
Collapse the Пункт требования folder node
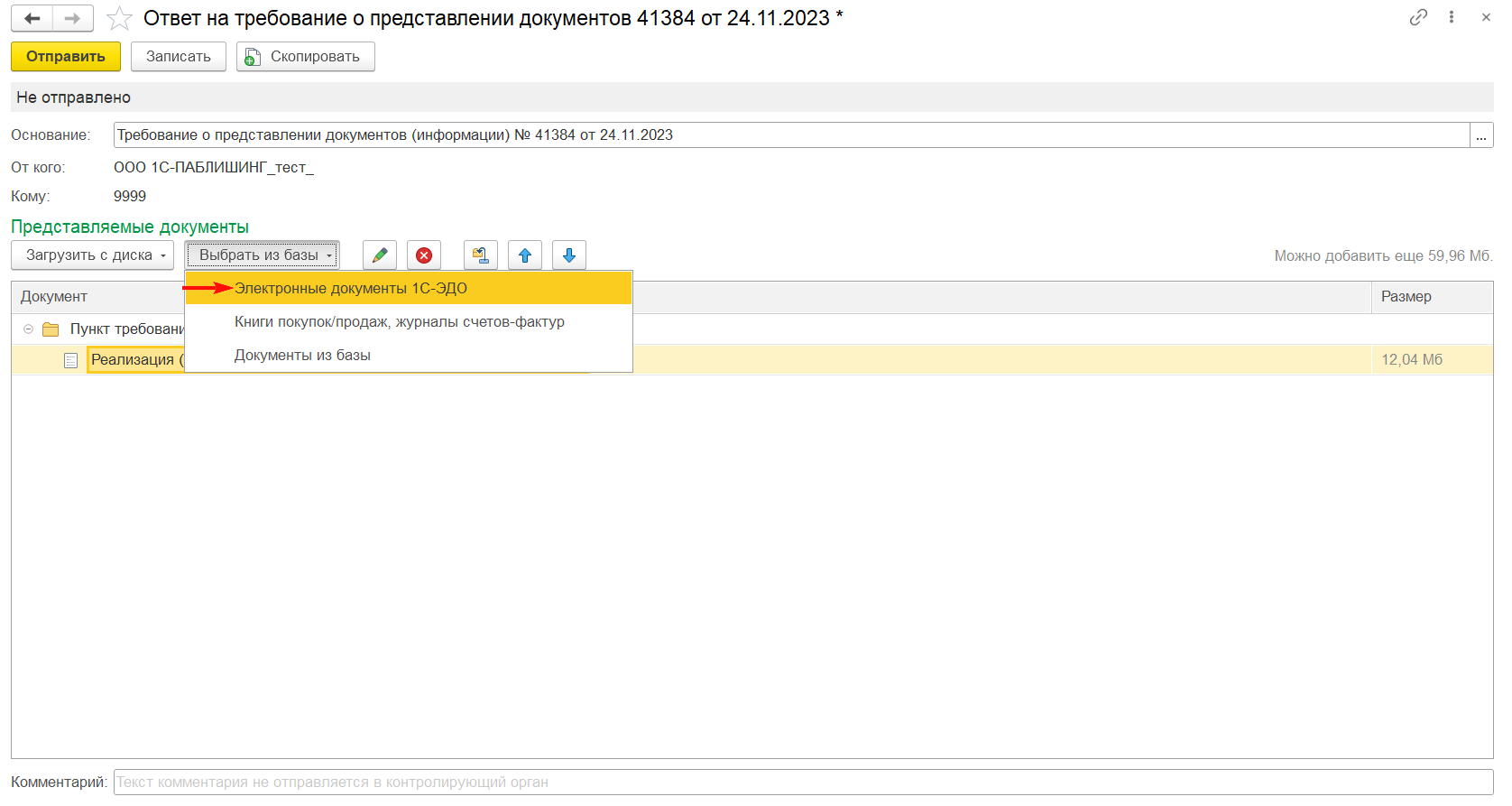coord(28,329)
